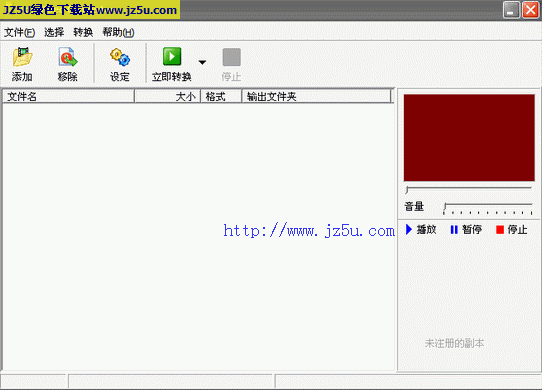Sort by 格式 column header
542x390 pixels.
(x=221, y=96)
